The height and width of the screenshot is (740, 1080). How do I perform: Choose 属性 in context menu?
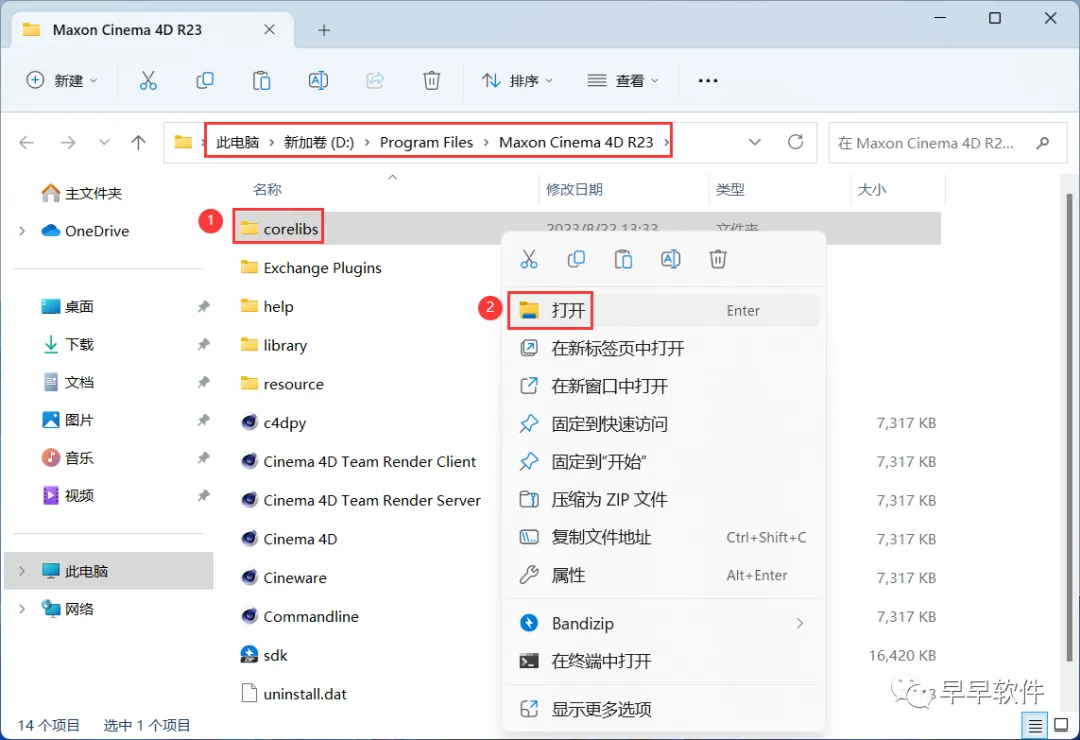665,575
